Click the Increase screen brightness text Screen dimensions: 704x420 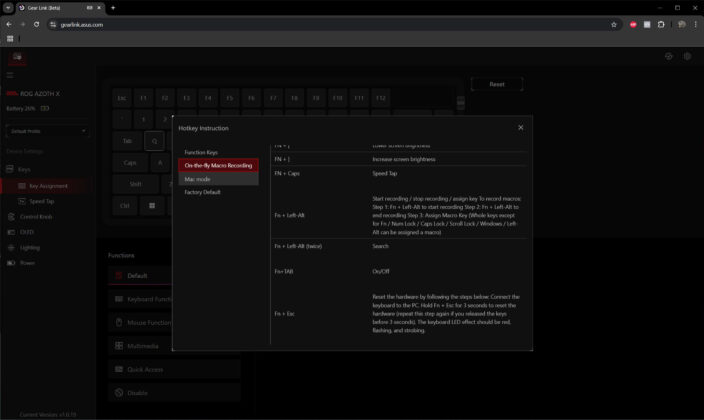pyautogui.click(x=404, y=159)
